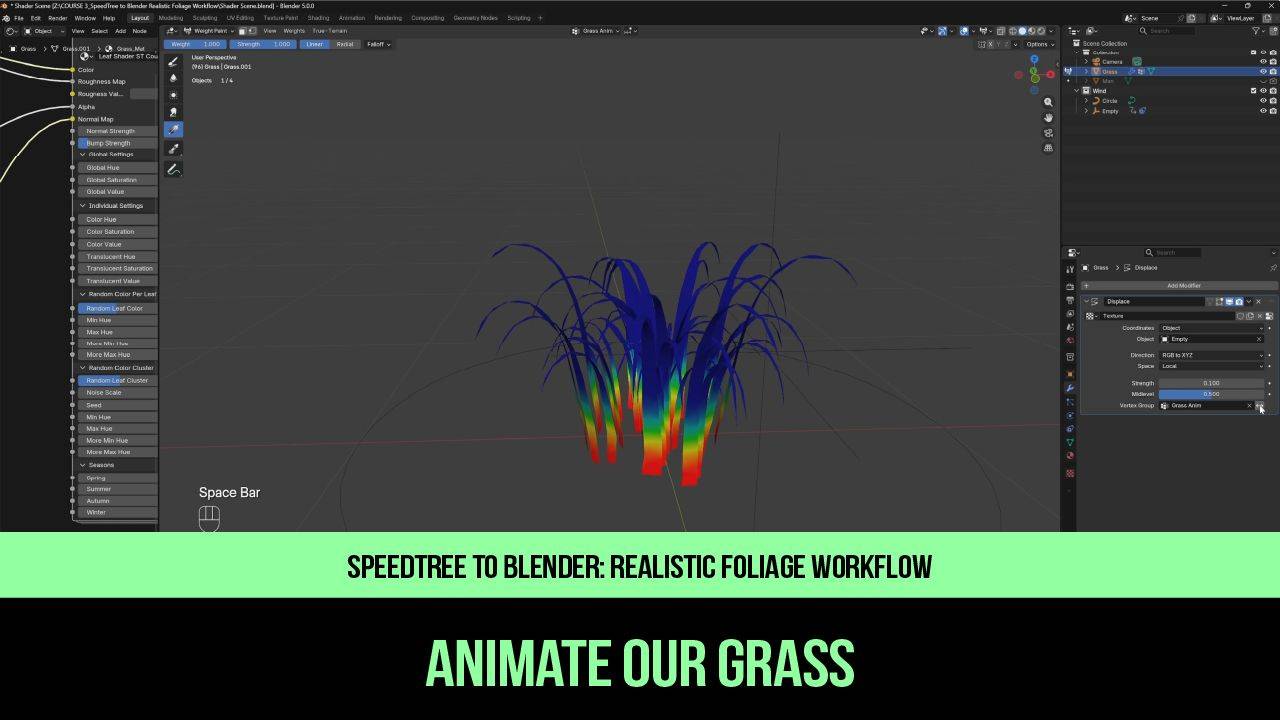Open the Tool properties tab icon
1280x720 pixels.
point(1070,270)
